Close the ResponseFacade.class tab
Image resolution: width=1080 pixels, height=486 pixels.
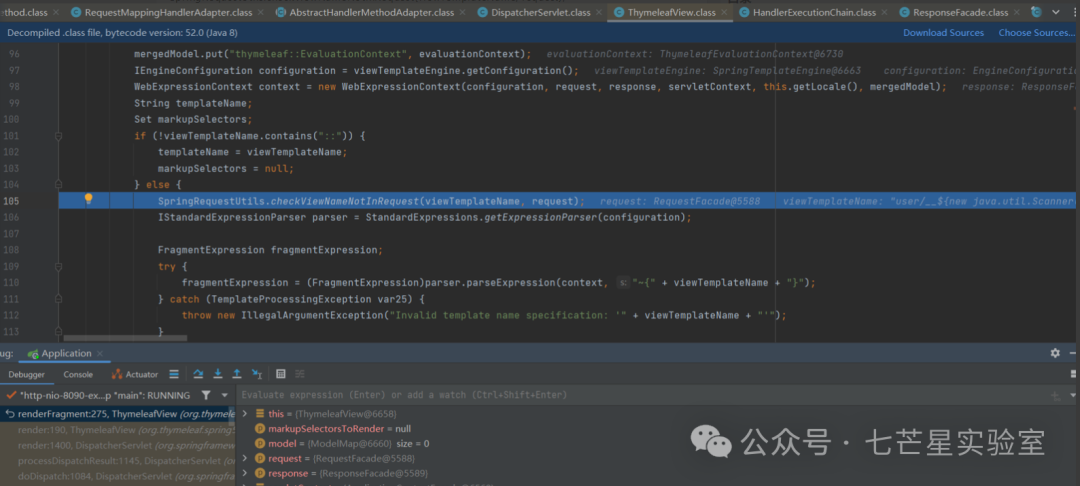(x=1016, y=12)
